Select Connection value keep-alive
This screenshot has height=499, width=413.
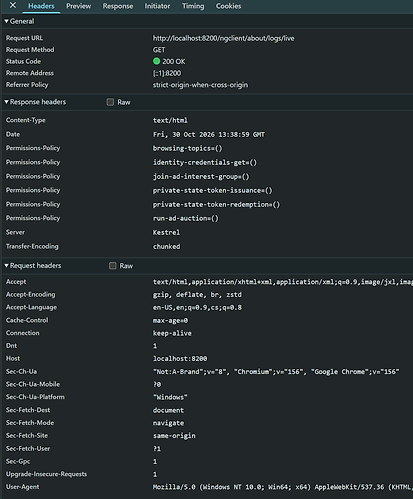click(x=172, y=333)
